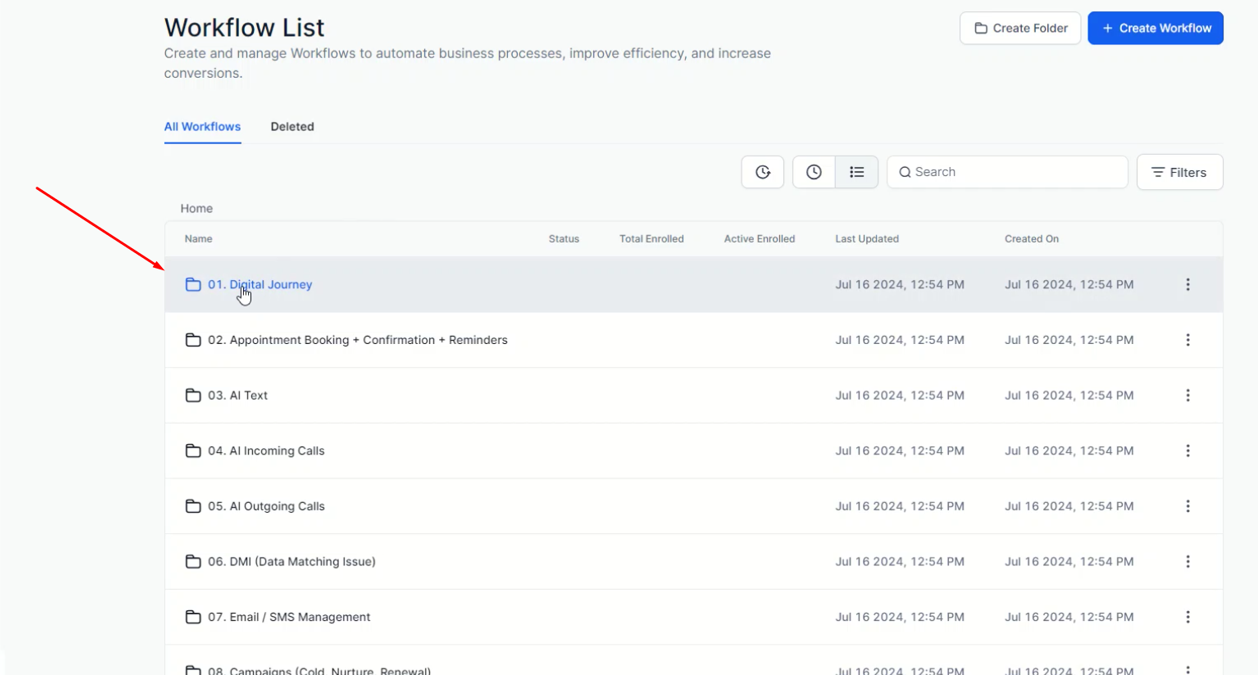This screenshot has width=1258, height=692.
Task: Select the All Workflows tab
Action: pos(202,127)
